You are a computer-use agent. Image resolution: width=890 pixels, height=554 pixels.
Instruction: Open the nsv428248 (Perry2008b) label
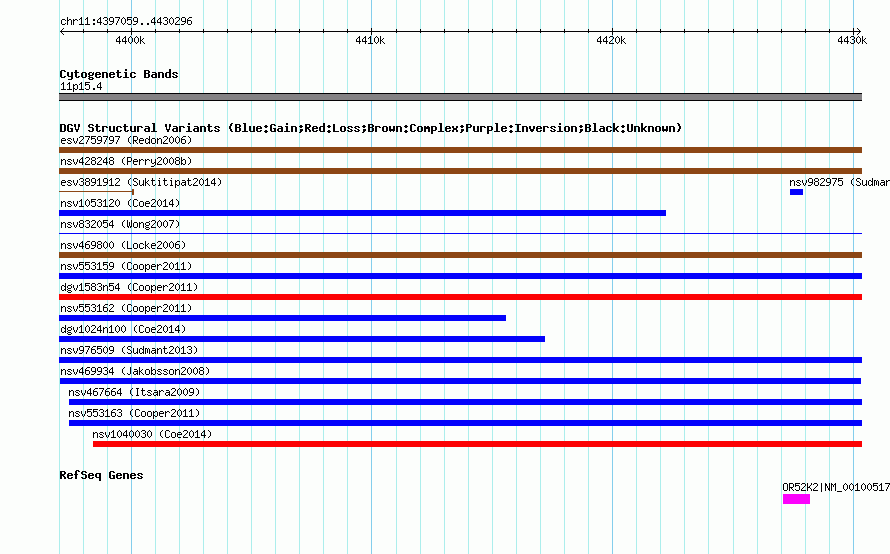[126, 161]
